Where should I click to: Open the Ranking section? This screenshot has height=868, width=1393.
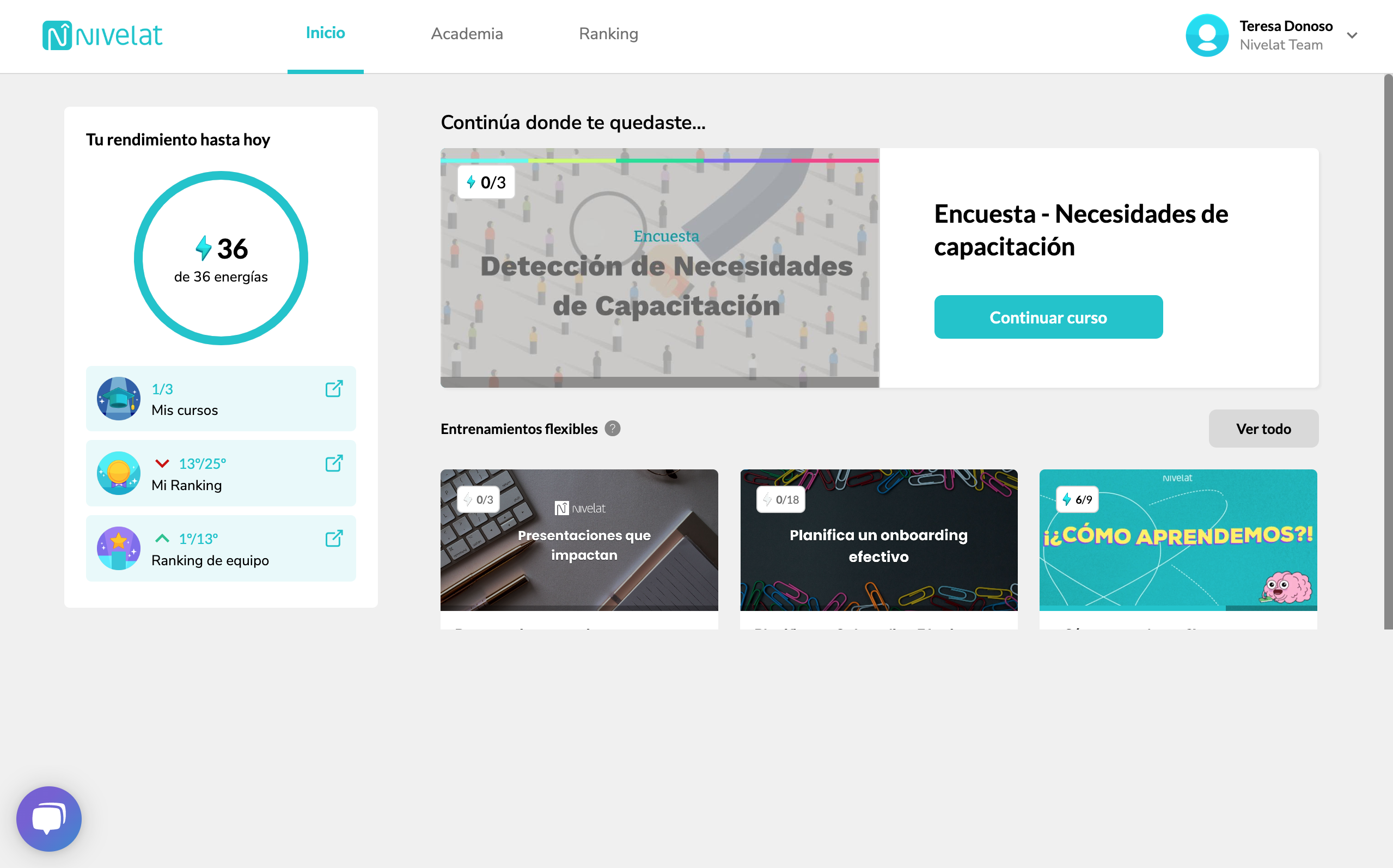pyautogui.click(x=608, y=34)
